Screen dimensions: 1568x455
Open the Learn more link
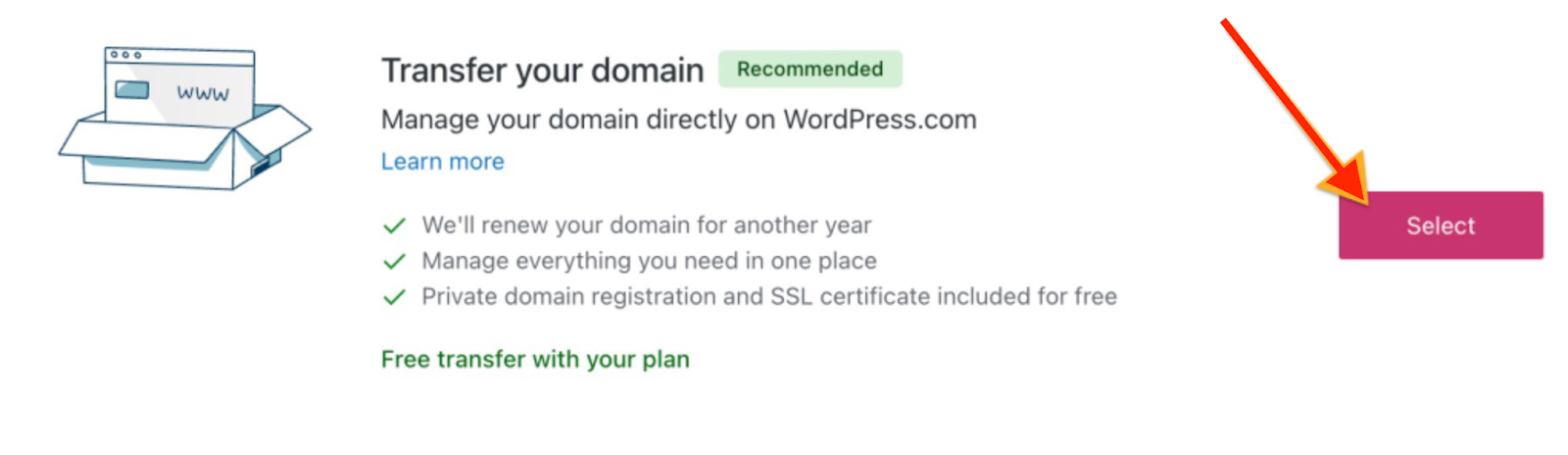(x=442, y=162)
